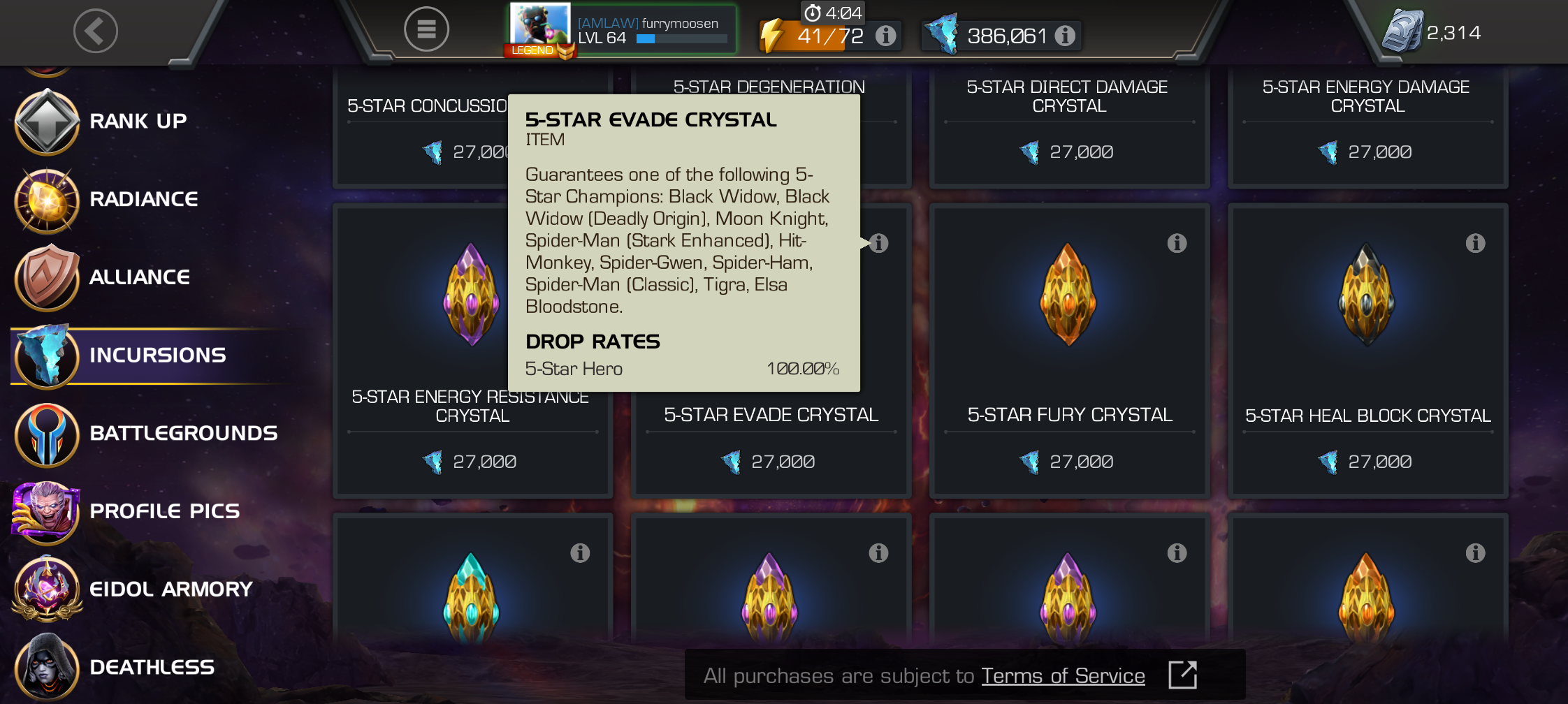Open info on 5-Star Heal Block Crystal
The image size is (1568, 704).
1475,243
